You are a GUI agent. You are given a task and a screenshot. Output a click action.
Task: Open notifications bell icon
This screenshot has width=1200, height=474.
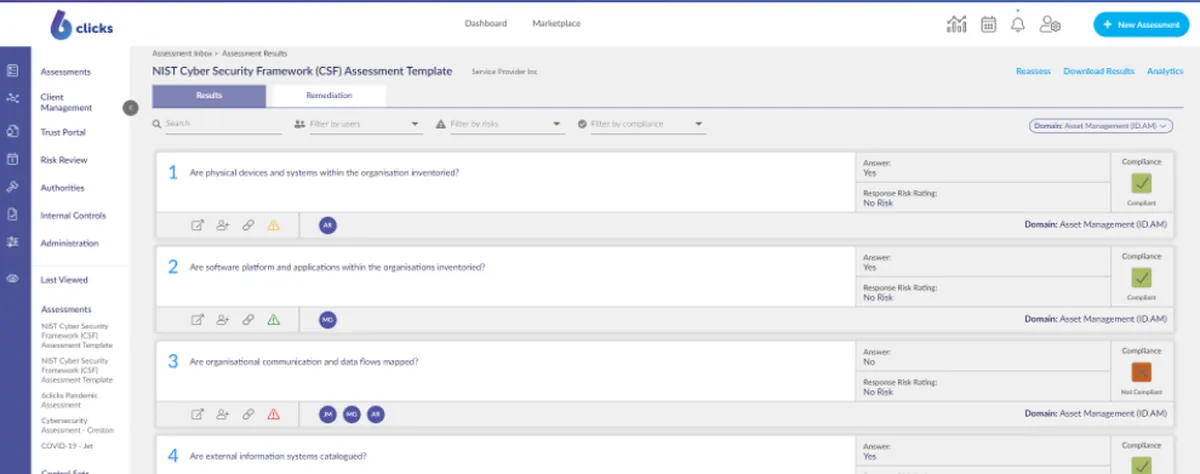pos(1018,24)
